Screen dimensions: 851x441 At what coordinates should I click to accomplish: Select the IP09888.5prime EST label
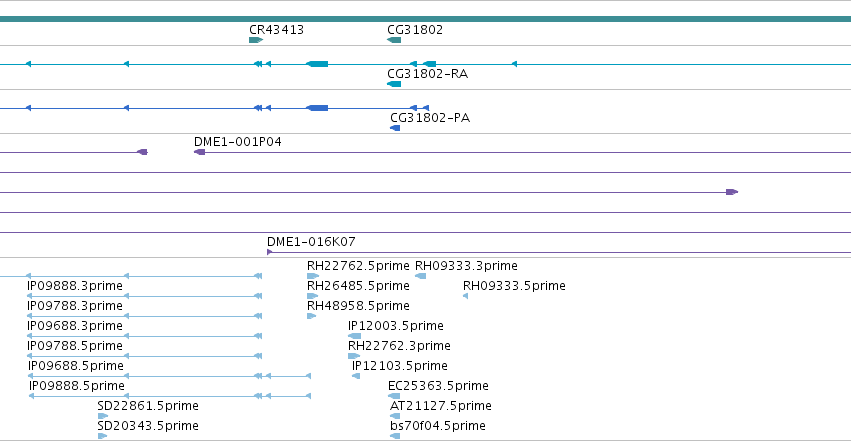coord(77,386)
